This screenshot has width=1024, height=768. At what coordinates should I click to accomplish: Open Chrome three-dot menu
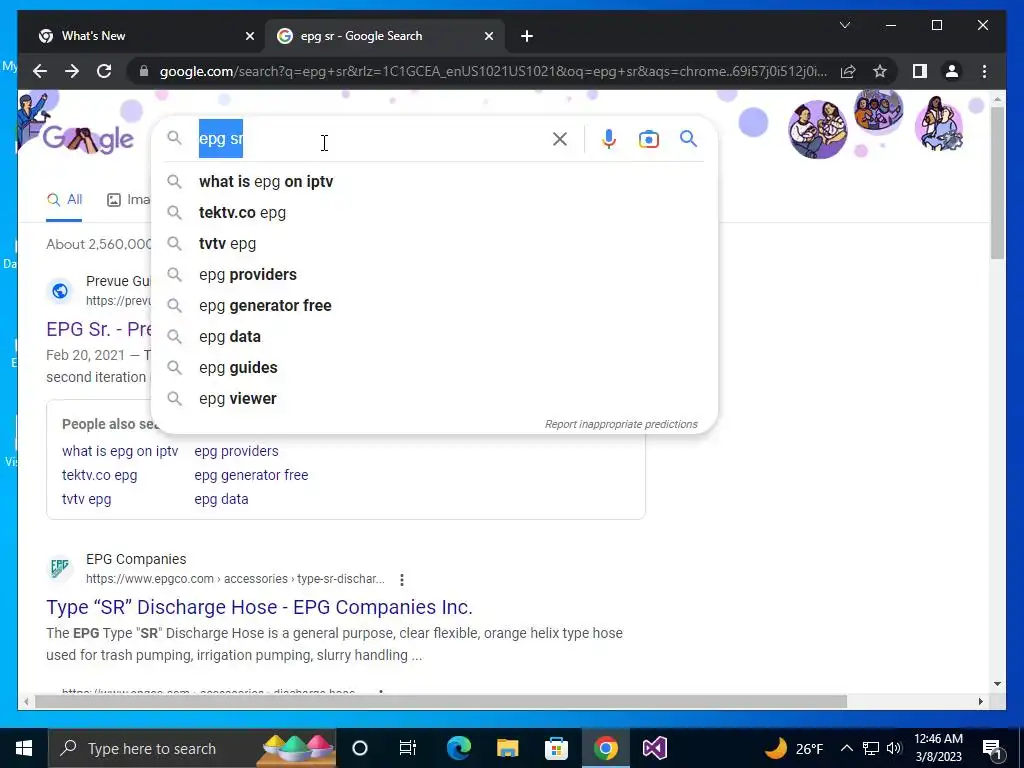coord(984,71)
